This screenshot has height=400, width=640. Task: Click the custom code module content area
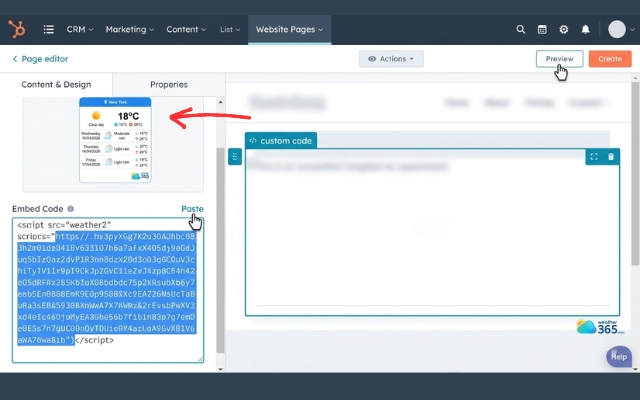coord(432,232)
